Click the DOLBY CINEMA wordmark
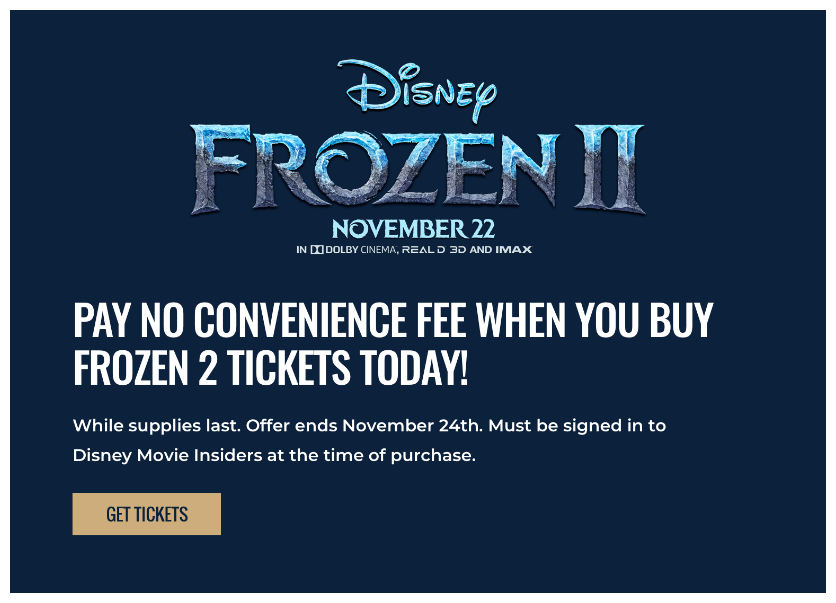Screen dimensions: 836x603 pos(361,250)
